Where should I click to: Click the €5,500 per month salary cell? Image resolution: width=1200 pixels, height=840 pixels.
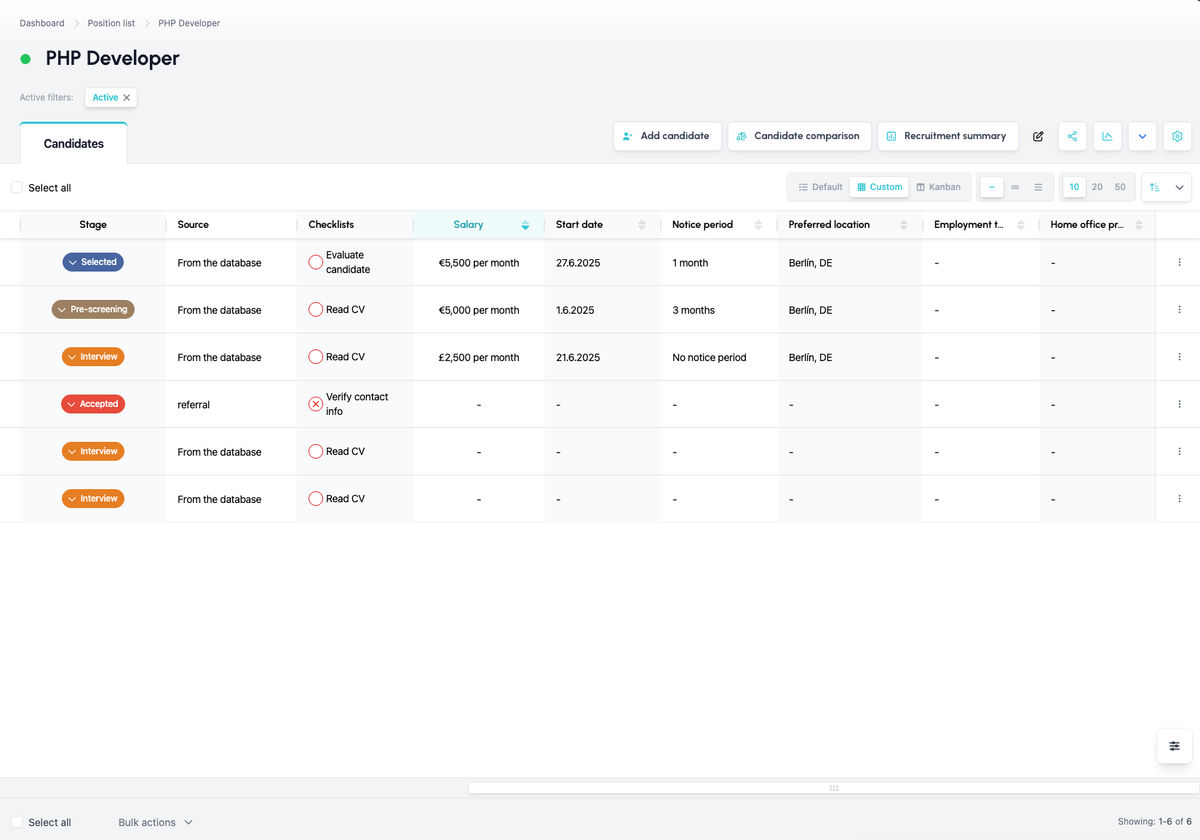(x=479, y=263)
